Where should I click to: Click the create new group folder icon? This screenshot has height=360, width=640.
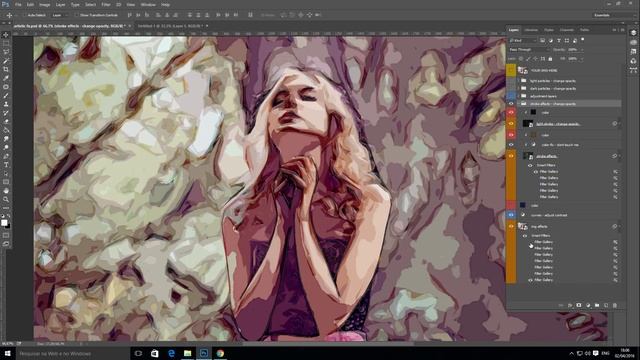pyautogui.click(x=597, y=305)
